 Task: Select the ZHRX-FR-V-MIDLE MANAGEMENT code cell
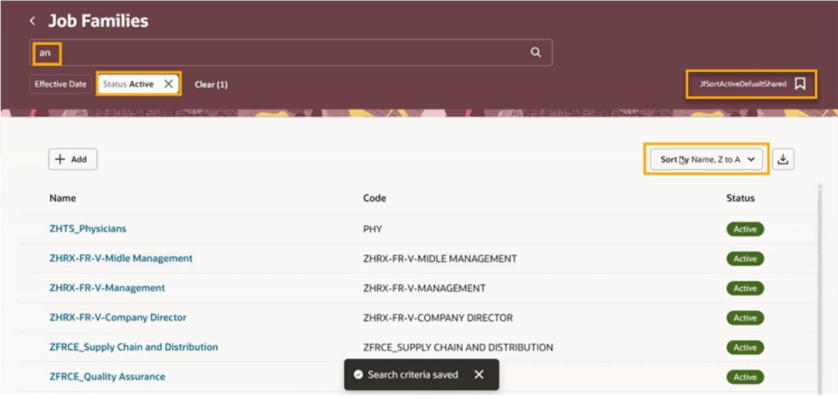click(440, 259)
